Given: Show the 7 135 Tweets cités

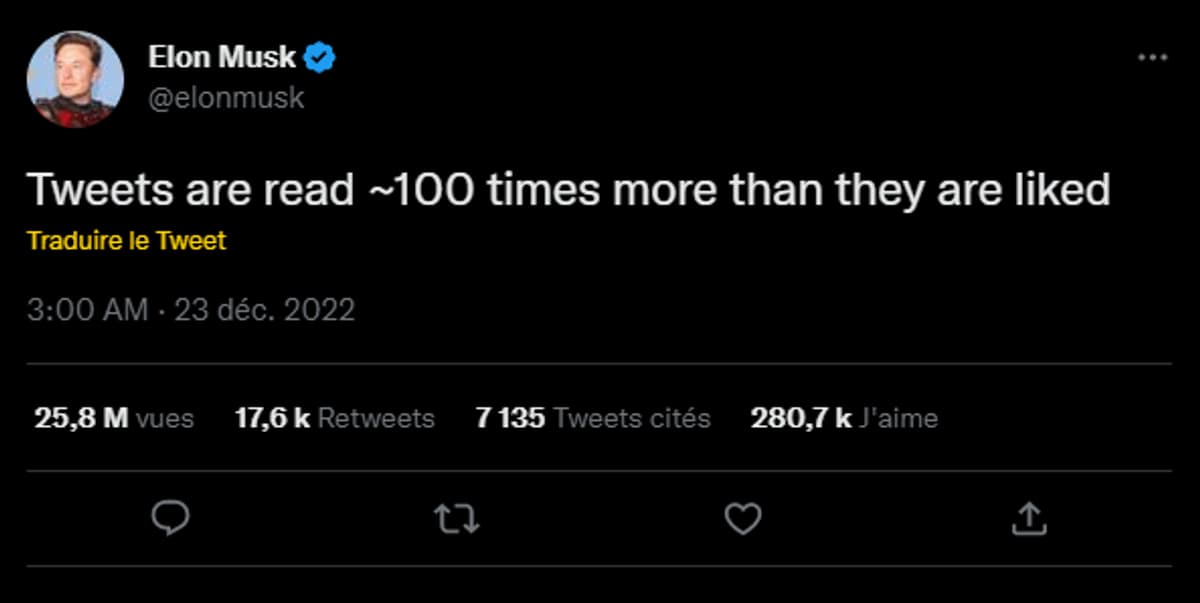Looking at the screenshot, I should (593, 418).
